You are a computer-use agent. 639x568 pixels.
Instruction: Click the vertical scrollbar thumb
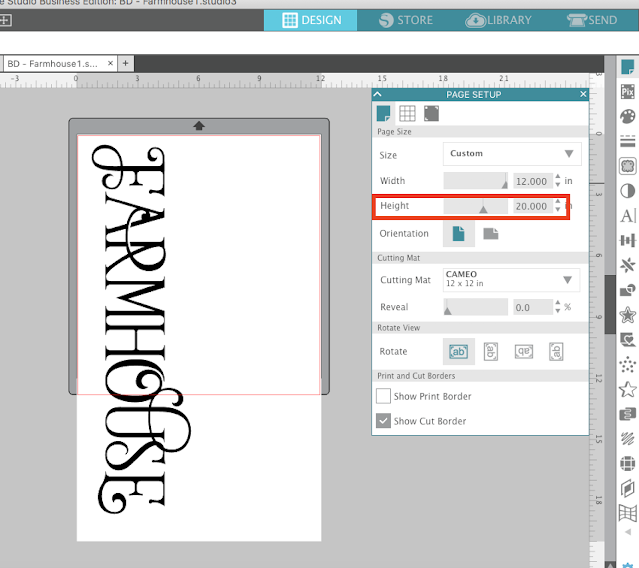point(609,305)
